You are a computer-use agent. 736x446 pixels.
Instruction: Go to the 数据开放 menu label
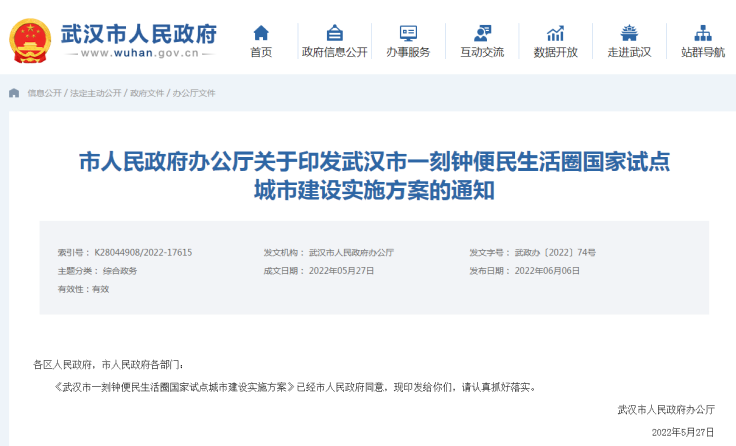(x=555, y=52)
